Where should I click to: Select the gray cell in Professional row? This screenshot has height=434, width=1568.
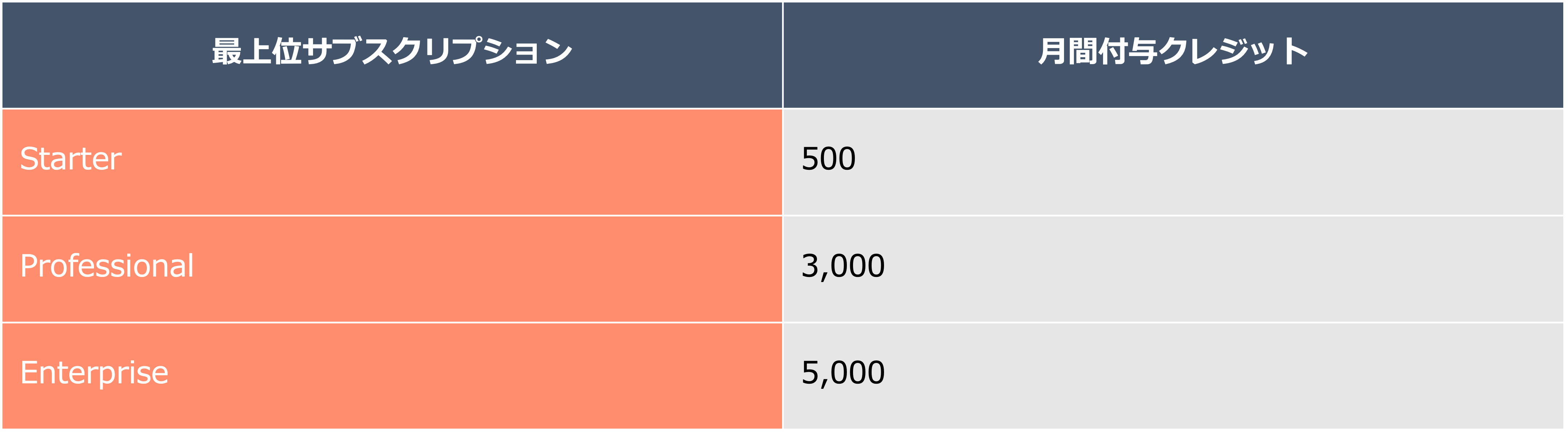pos(1173,269)
